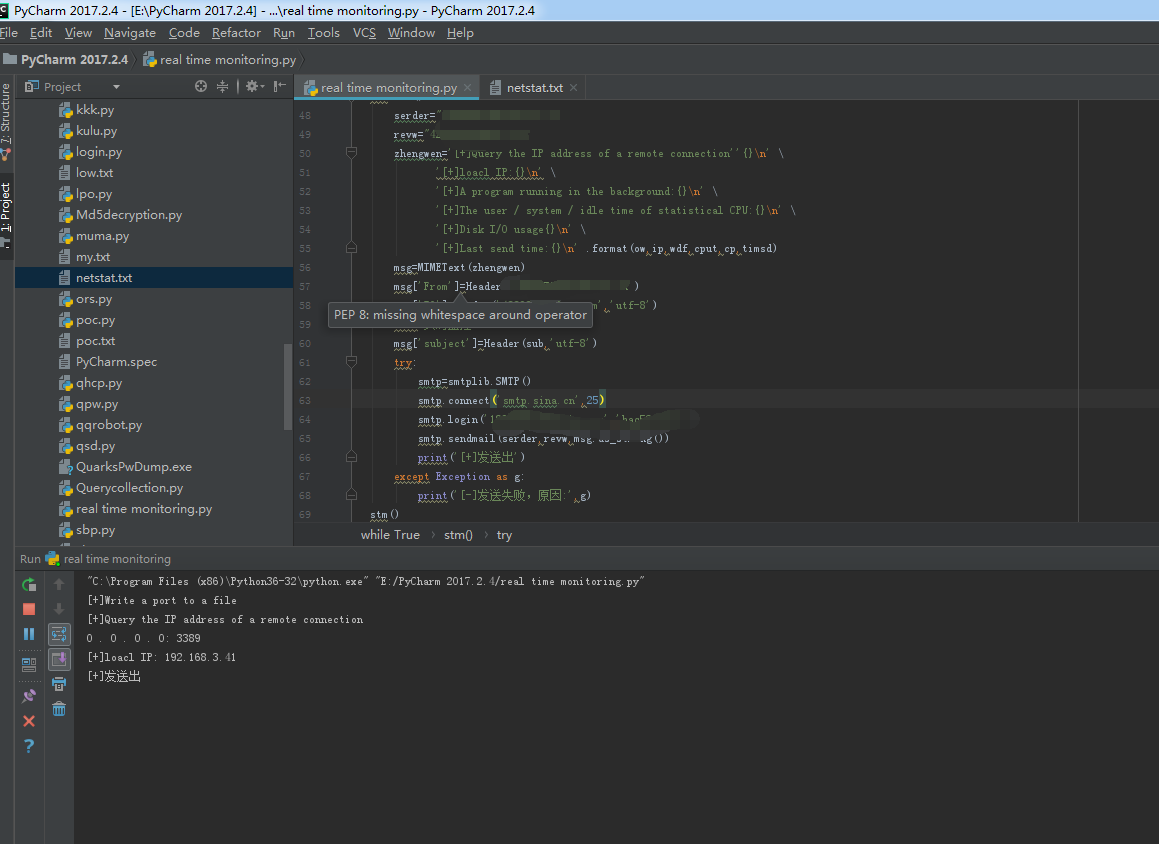1159x844 pixels.
Task: Open the File menu
Action: click(x=9, y=33)
